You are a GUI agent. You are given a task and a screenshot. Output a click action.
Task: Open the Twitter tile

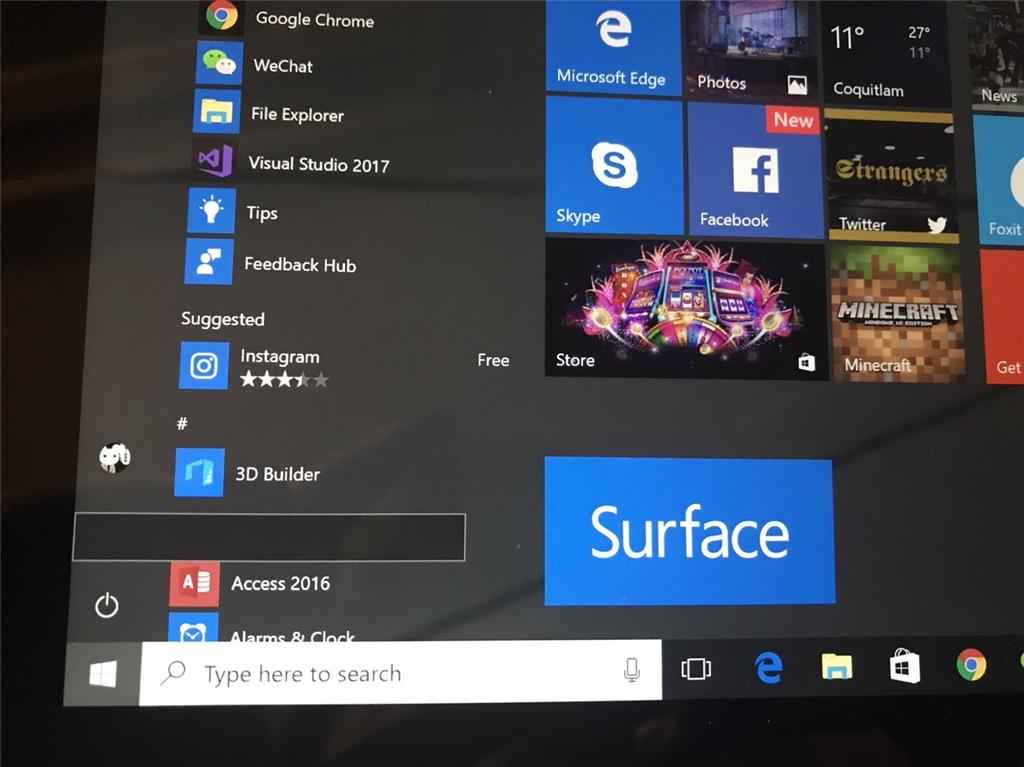click(x=891, y=175)
